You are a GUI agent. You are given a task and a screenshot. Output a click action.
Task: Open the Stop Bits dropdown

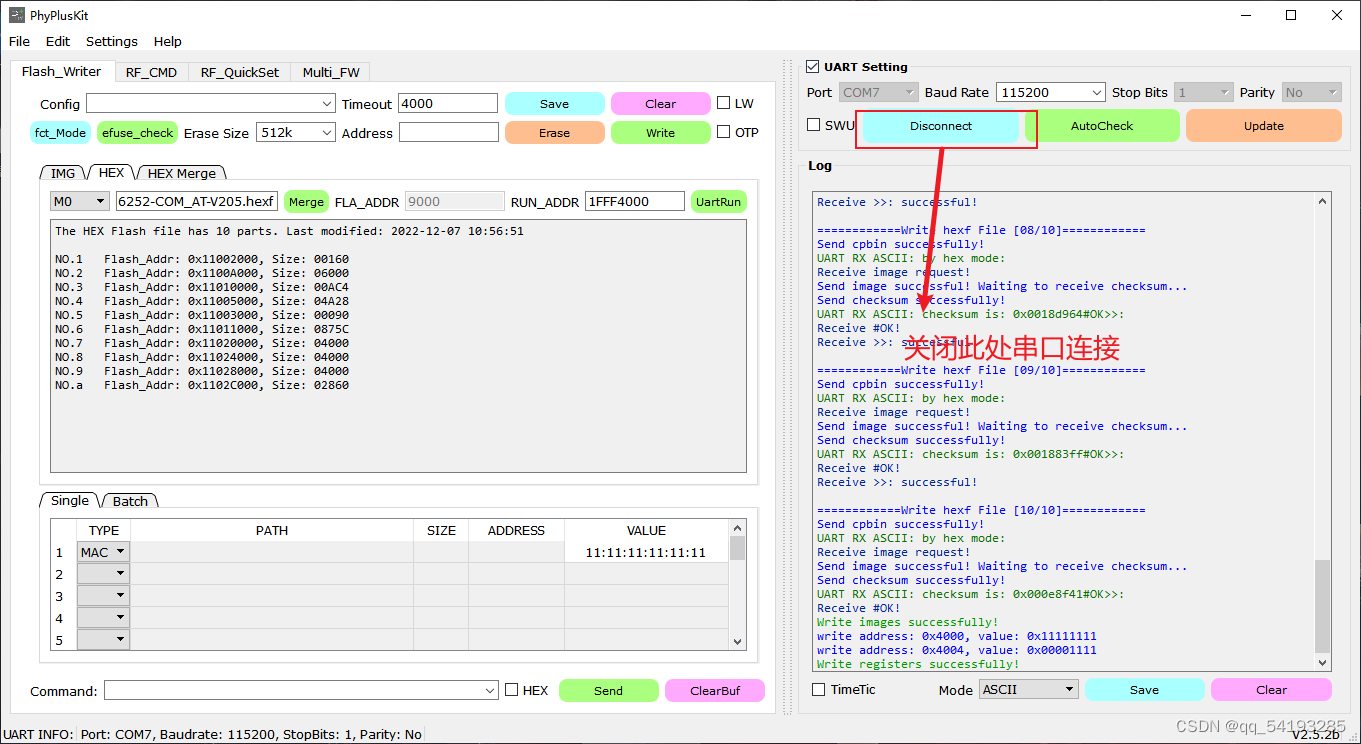1203,92
